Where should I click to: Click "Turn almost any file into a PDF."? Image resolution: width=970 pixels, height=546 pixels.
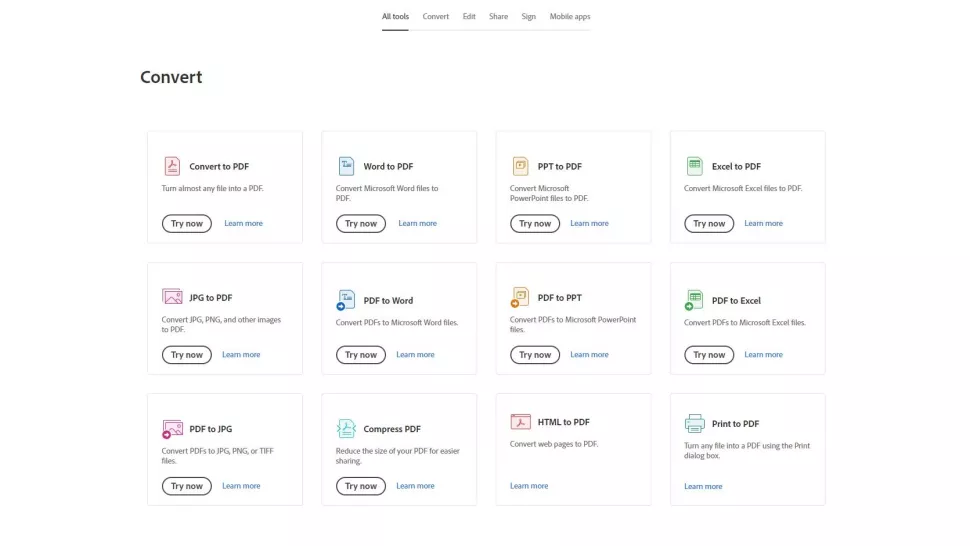pos(212,188)
